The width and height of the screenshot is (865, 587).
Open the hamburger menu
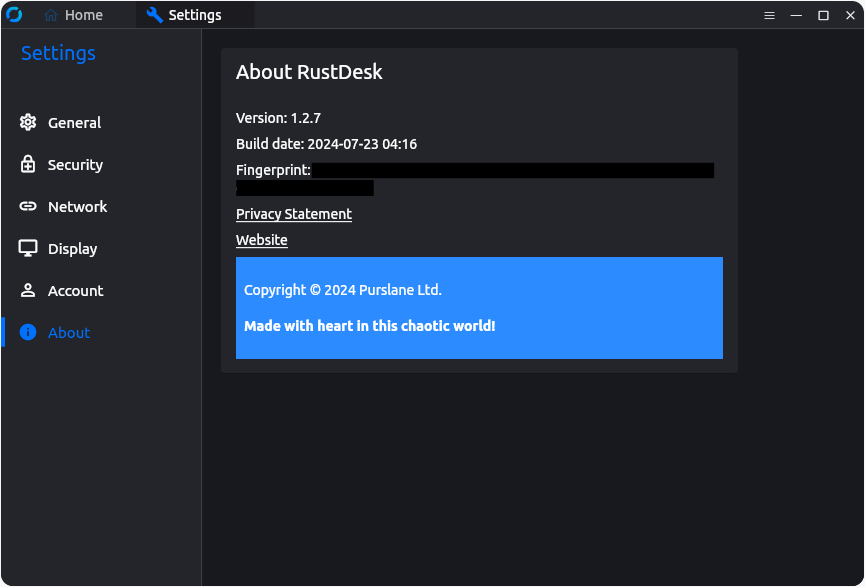(769, 14)
